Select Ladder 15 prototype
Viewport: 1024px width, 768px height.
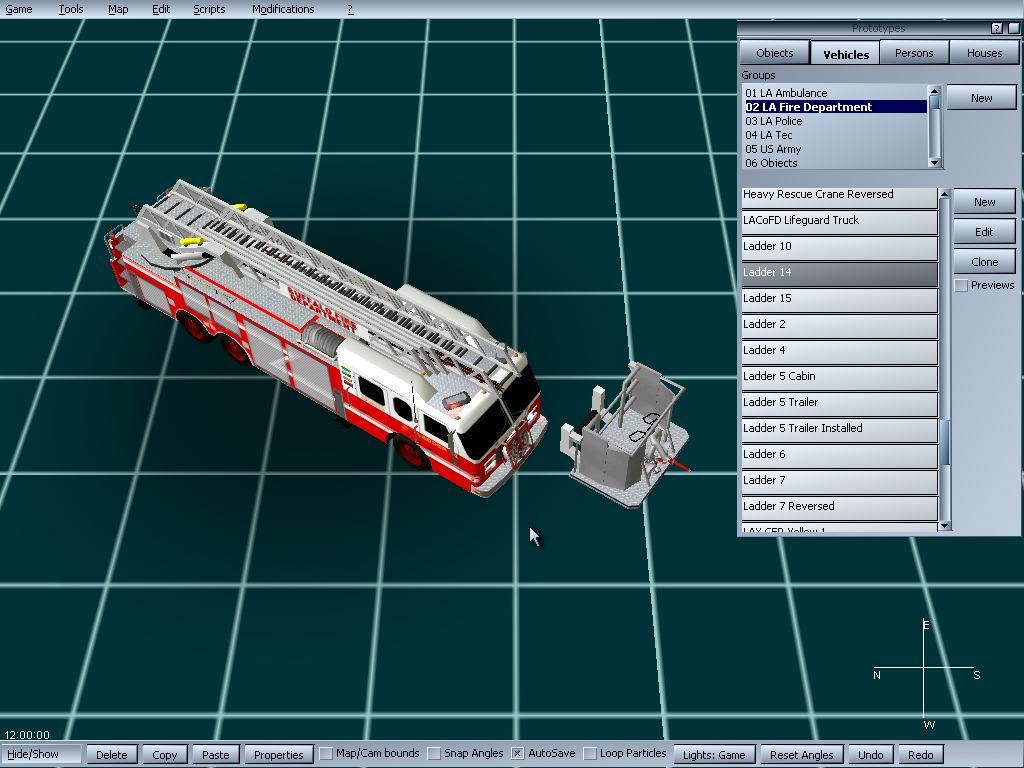tap(839, 300)
